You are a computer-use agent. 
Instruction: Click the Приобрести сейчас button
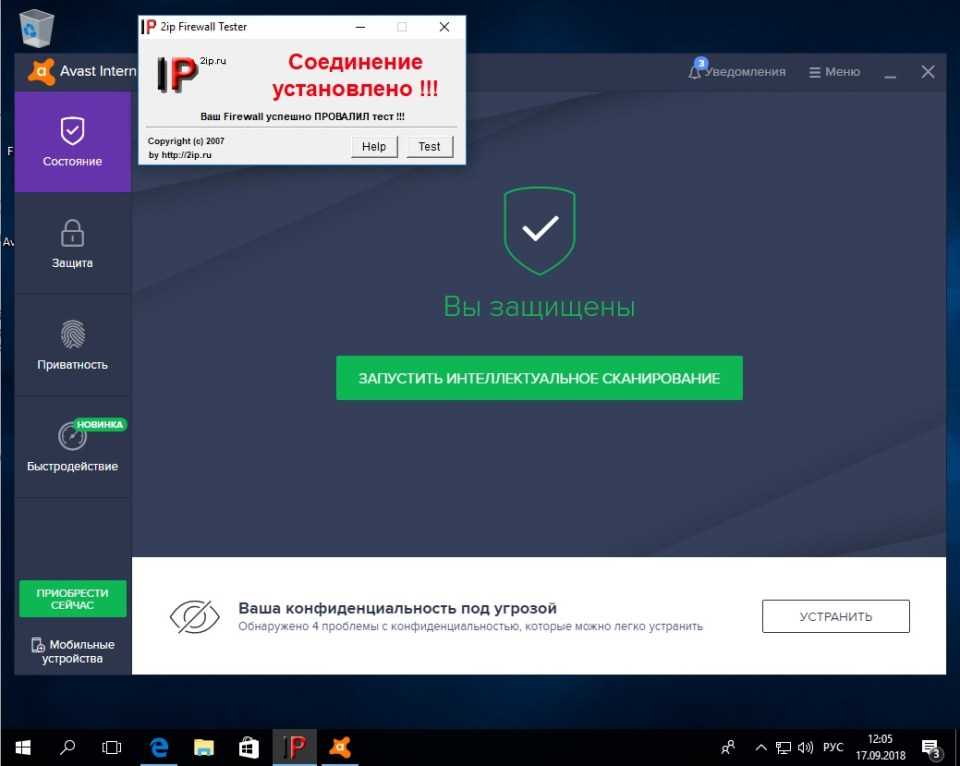72,598
